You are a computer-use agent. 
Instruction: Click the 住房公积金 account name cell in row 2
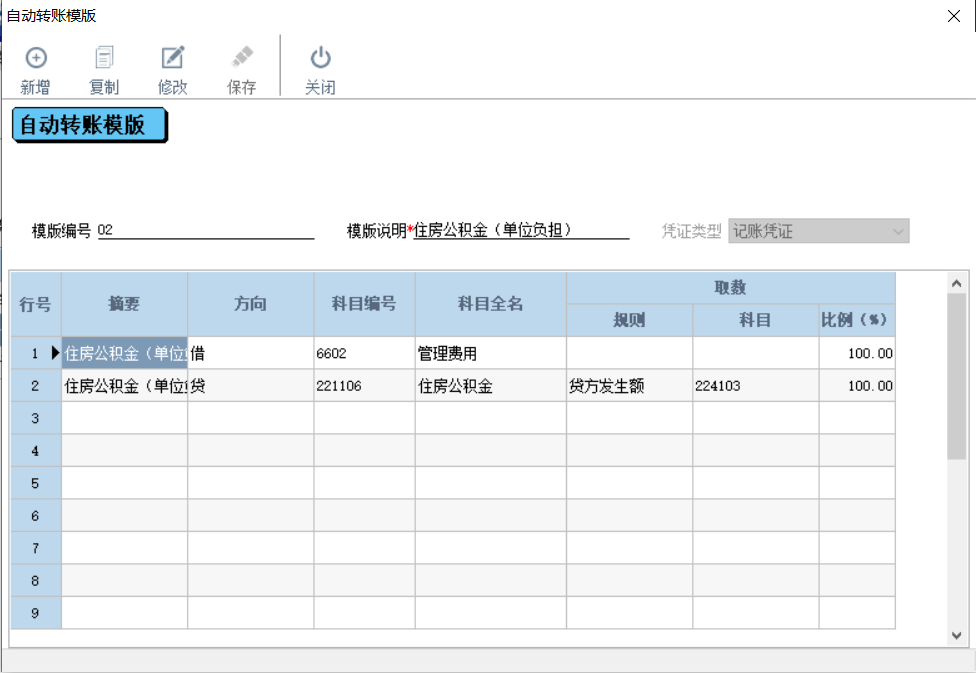point(491,386)
